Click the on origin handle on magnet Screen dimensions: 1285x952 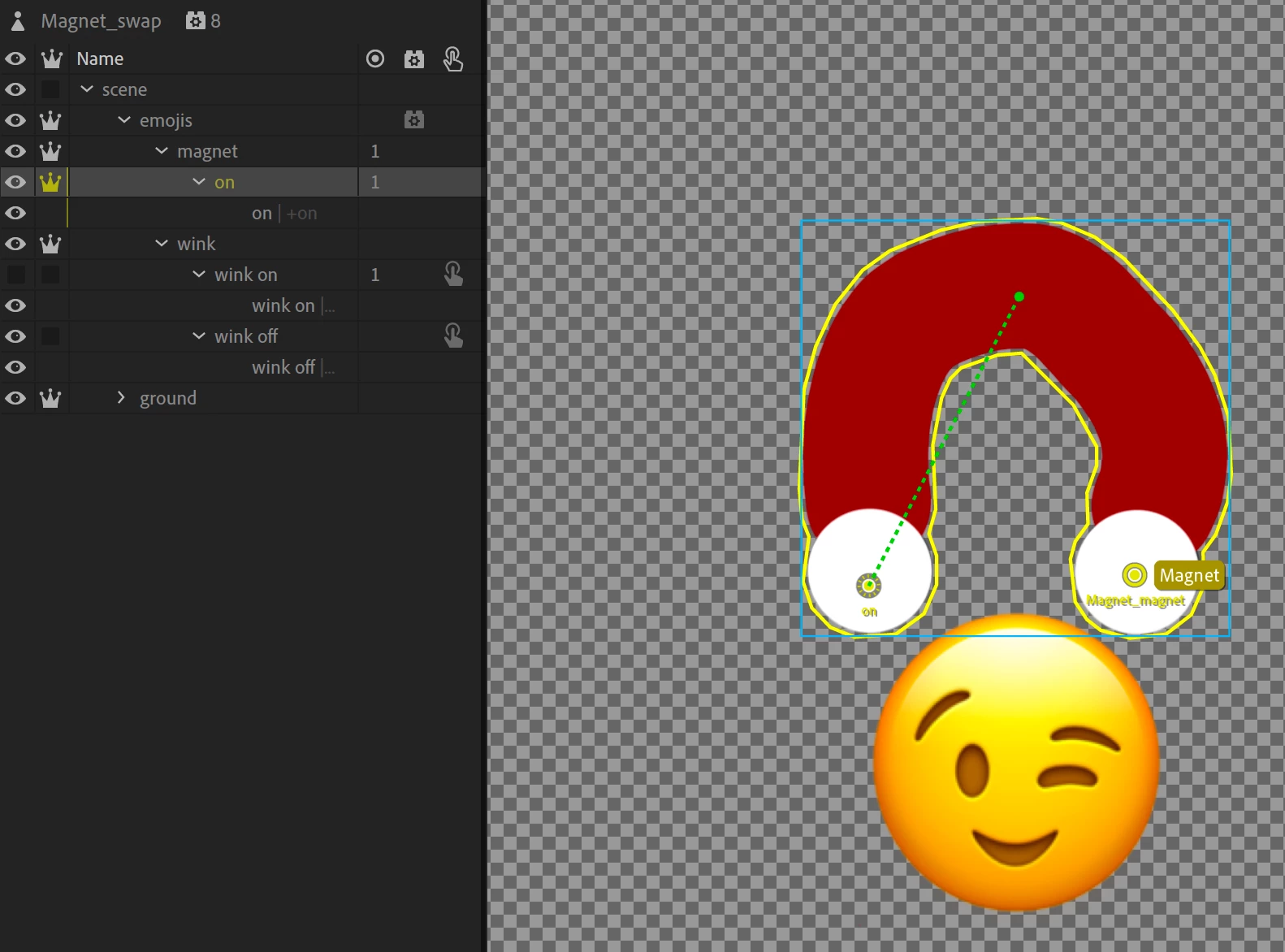pyautogui.click(x=869, y=585)
